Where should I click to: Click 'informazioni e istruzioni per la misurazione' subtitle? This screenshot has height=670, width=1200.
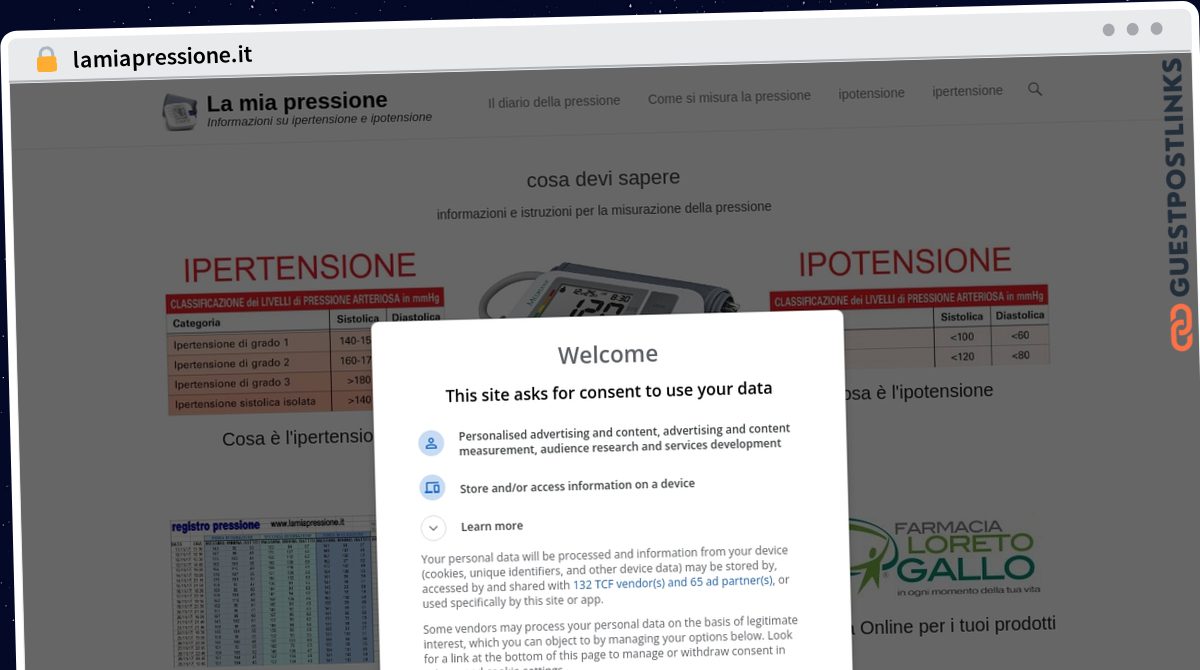tap(604, 210)
